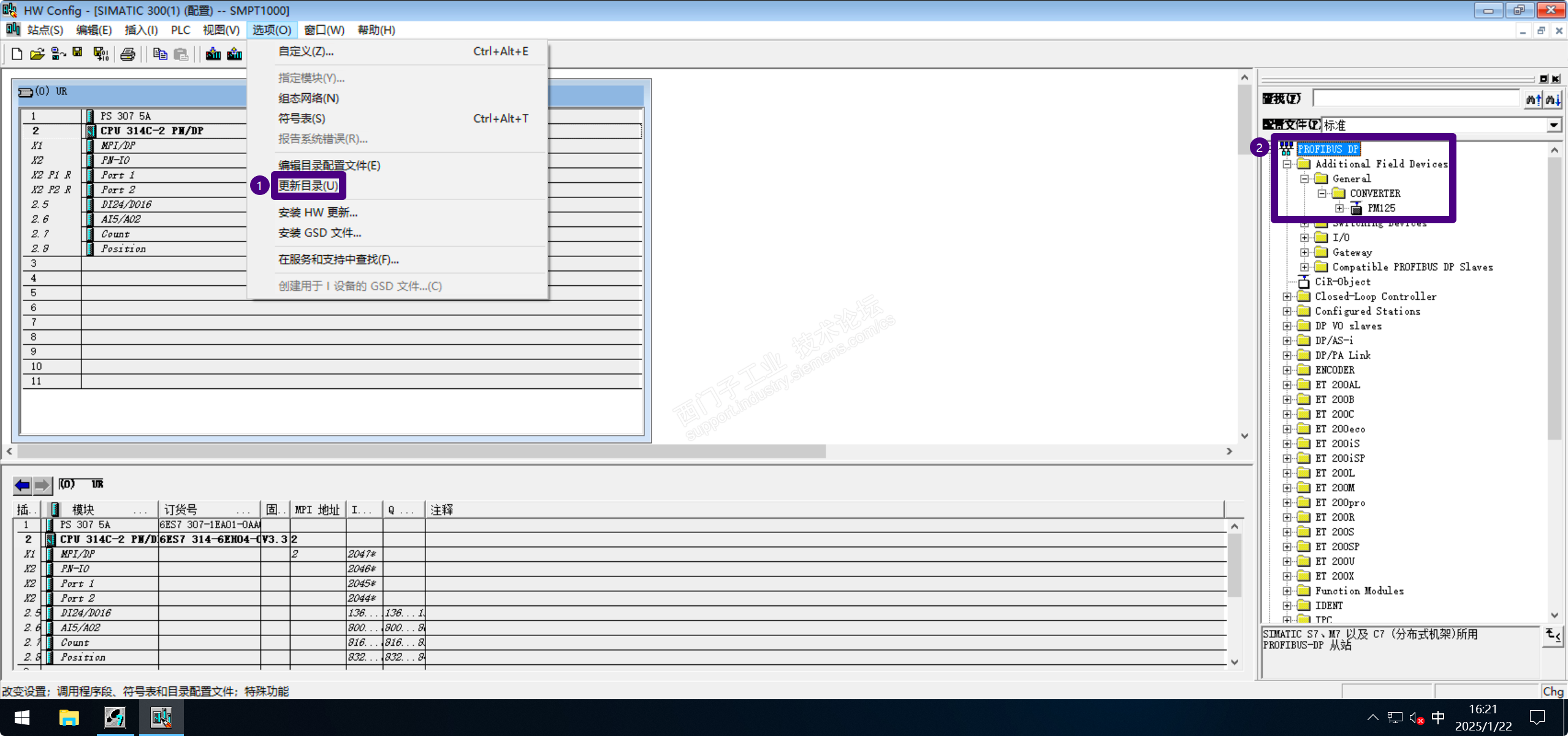1568x736 pixels.
Task: Click the New document toolbar icon
Action: [x=17, y=54]
